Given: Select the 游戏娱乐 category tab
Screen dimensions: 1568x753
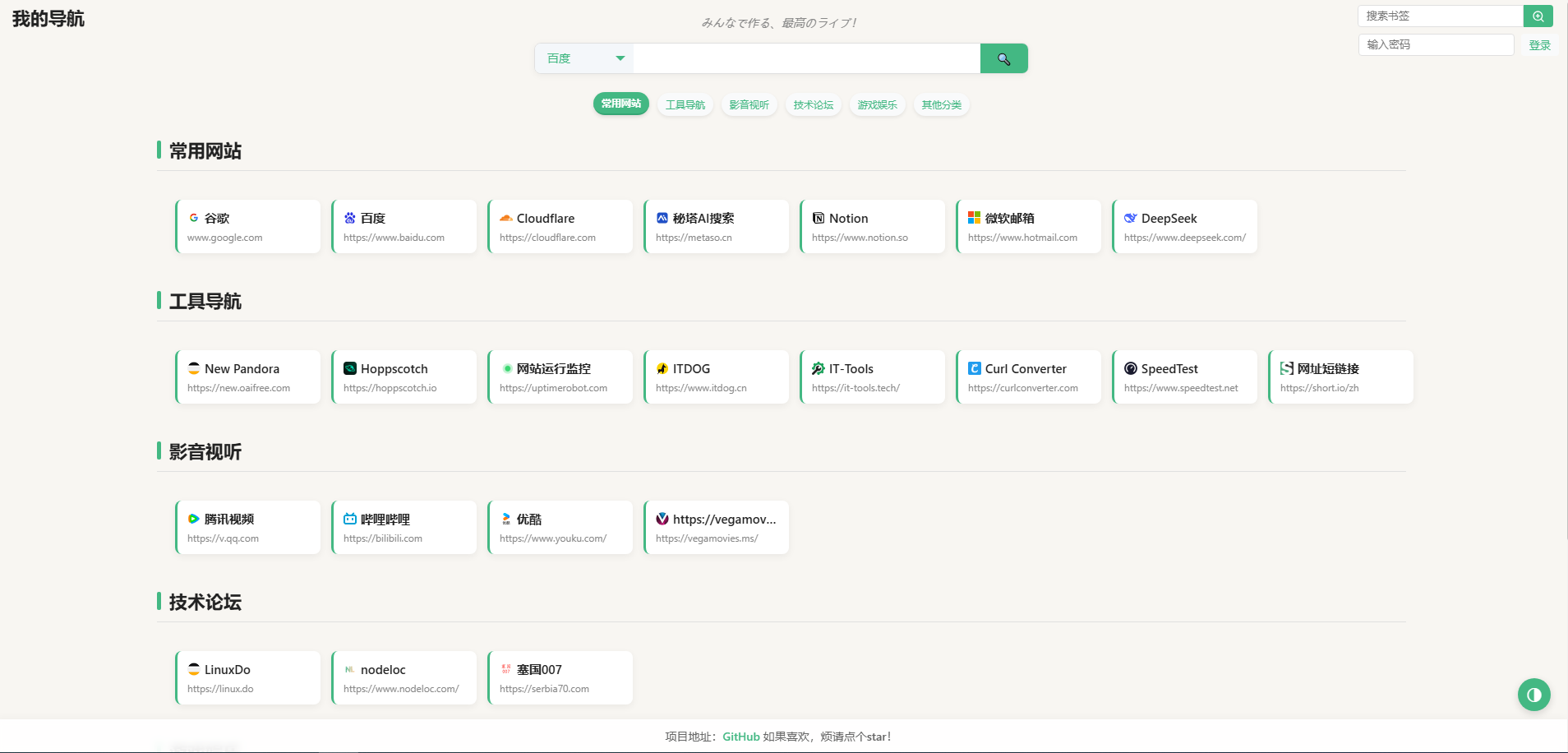Looking at the screenshot, I should (878, 104).
